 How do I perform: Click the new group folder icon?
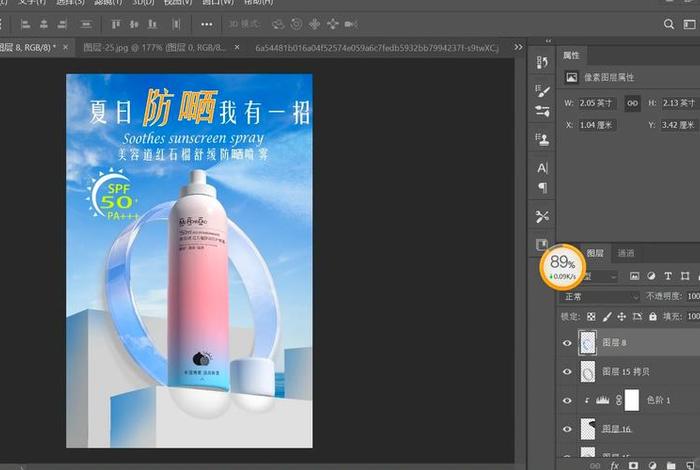(x=671, y=466)
